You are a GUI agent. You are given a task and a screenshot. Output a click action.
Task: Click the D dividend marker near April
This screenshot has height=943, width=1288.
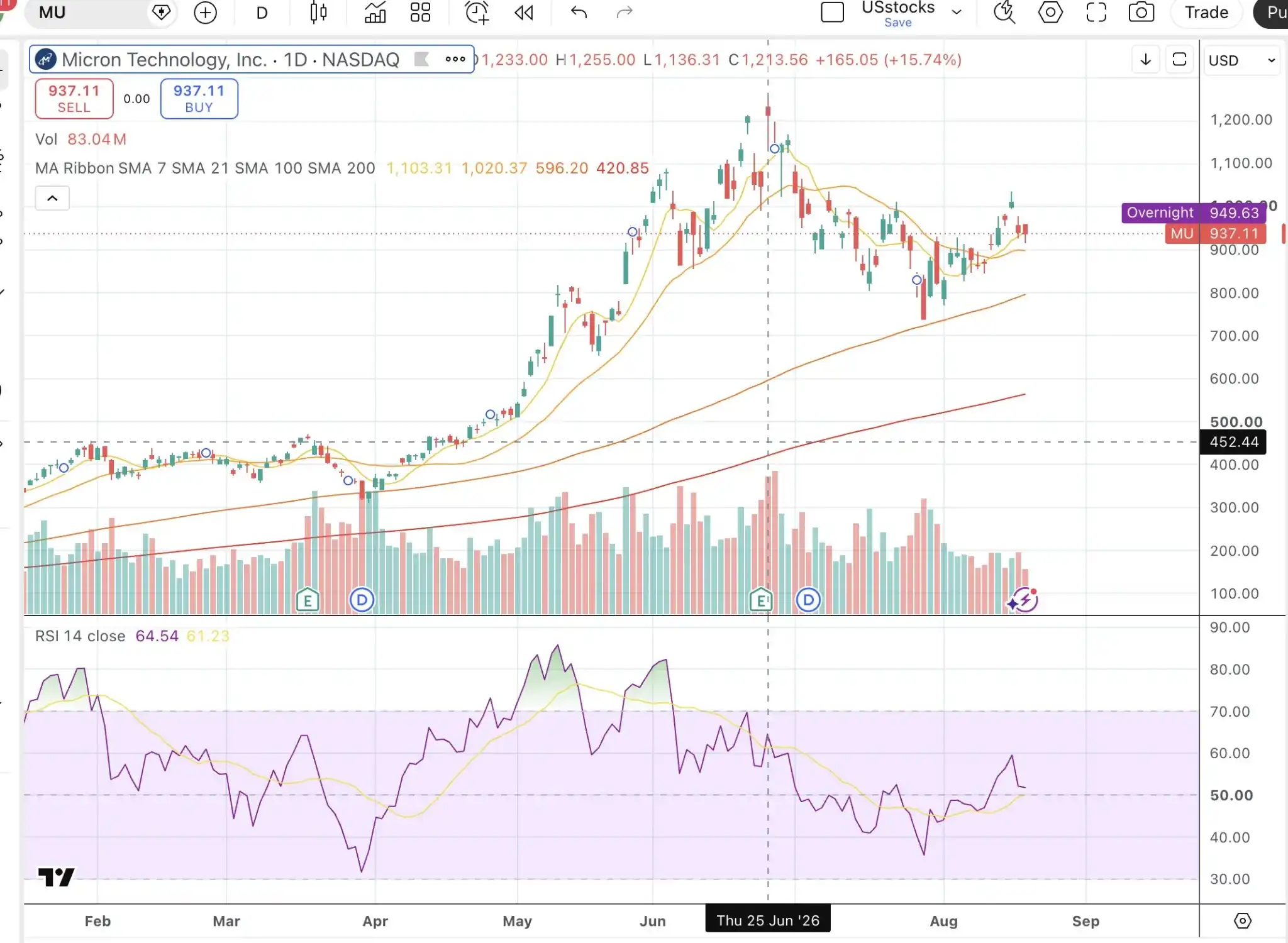(x=362, y=600)
